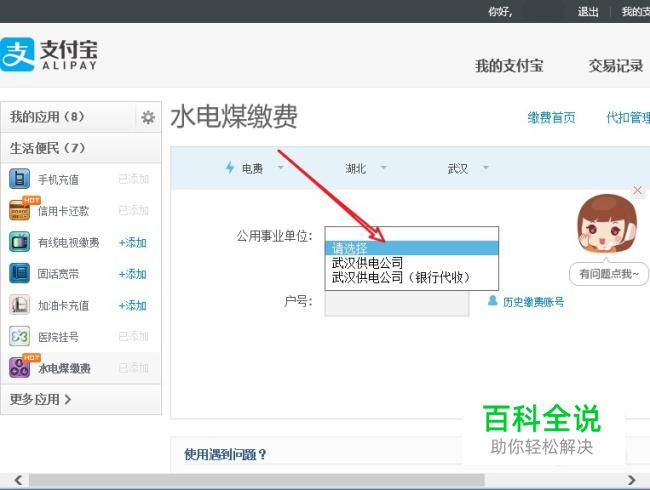Close the help assistant popup
The image size is (650, 490).
click(638, 190)
